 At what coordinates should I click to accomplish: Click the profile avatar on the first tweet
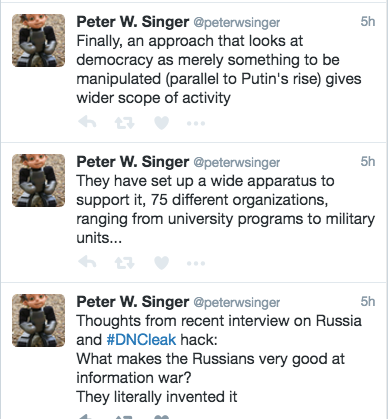[x=39, y=40]
